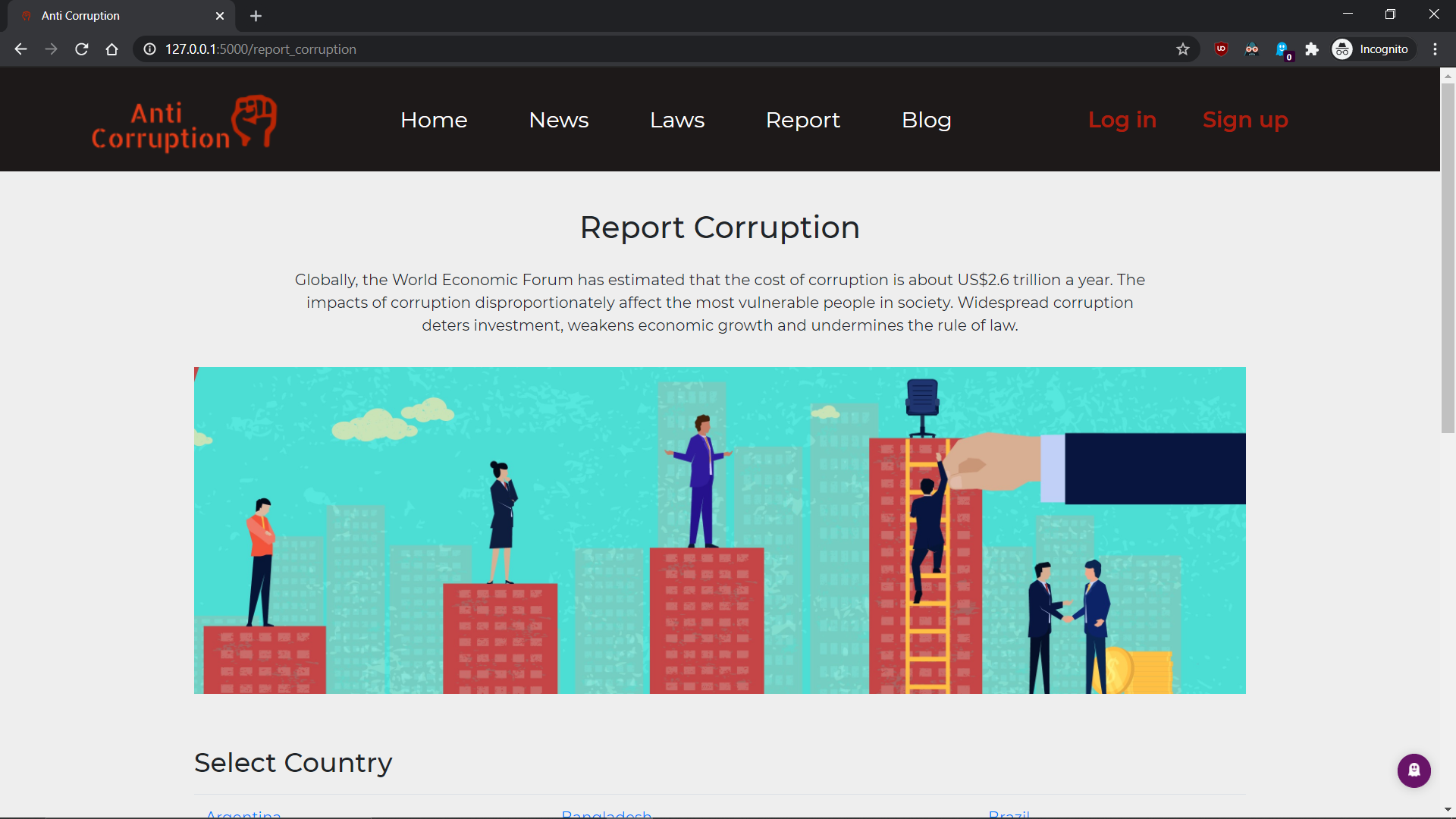The width and height of the screenshot is (1456, 819).
Task: Click the Sign up link
Action: point(1244,120)
